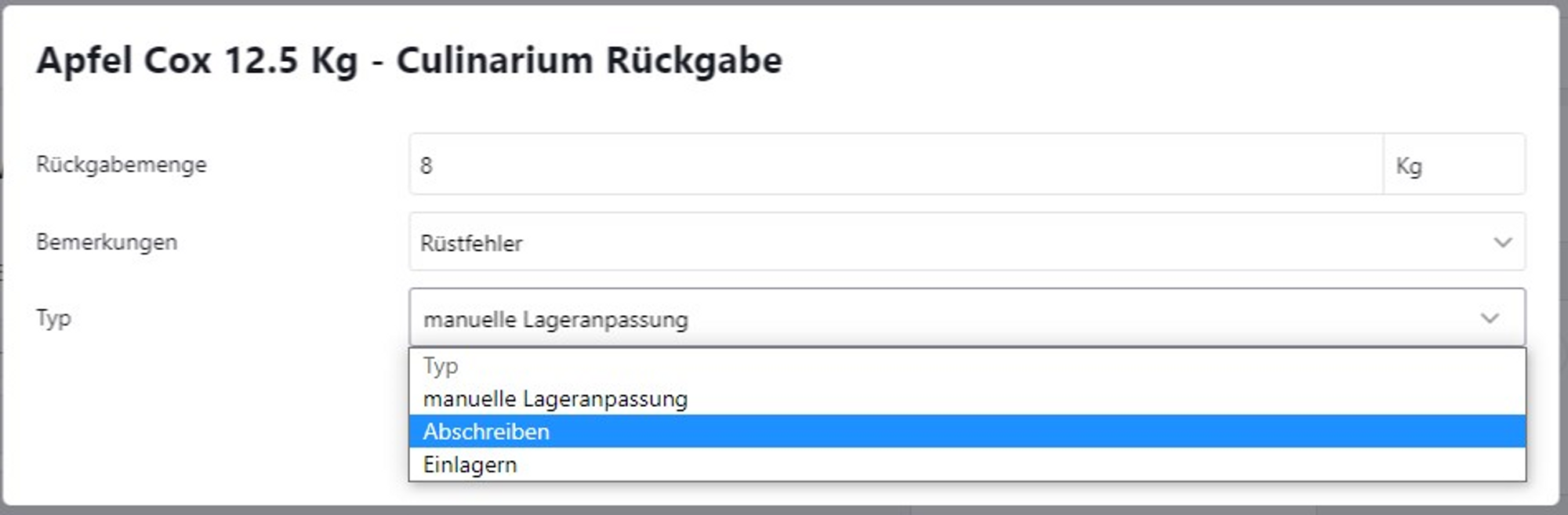Screen dimensions: 1568x515
Task: Click the blue highlight right of Abschreiben
Action: click(1019, 432)
